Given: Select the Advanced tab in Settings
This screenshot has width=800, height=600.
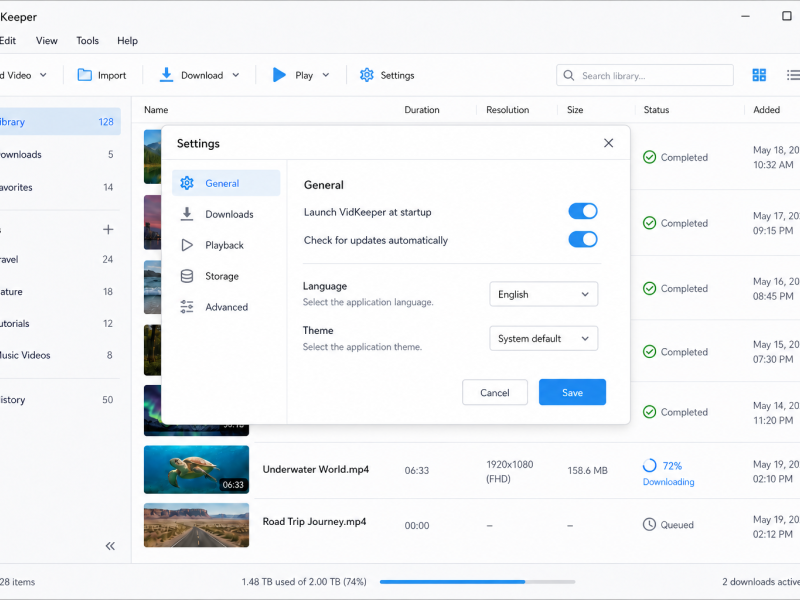Looking at the screenshot, I should 226,307.
